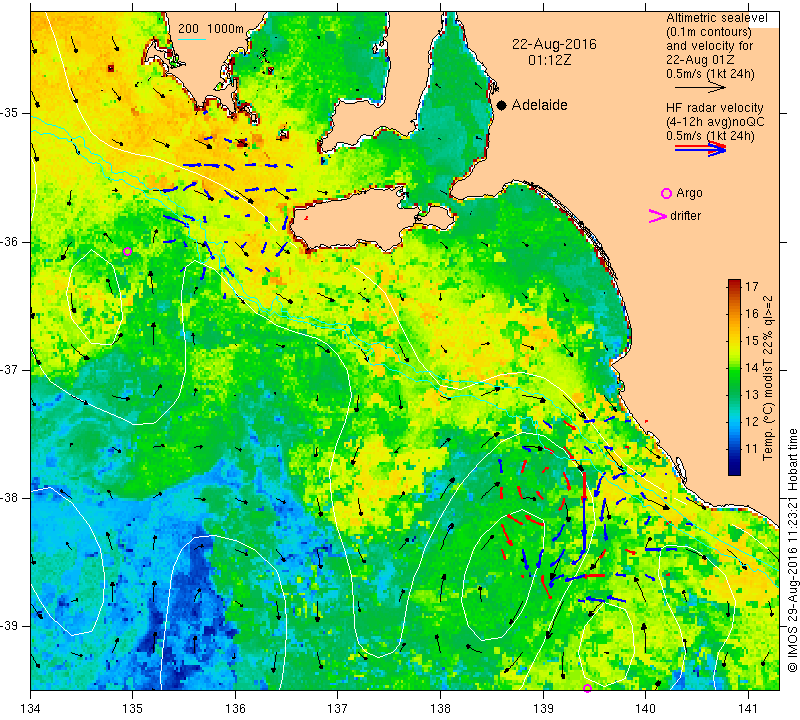Click the 'HF radar velocity' legend heading
Image resolution: width=800 pixels, height=720 pixels.
[714, 108]
